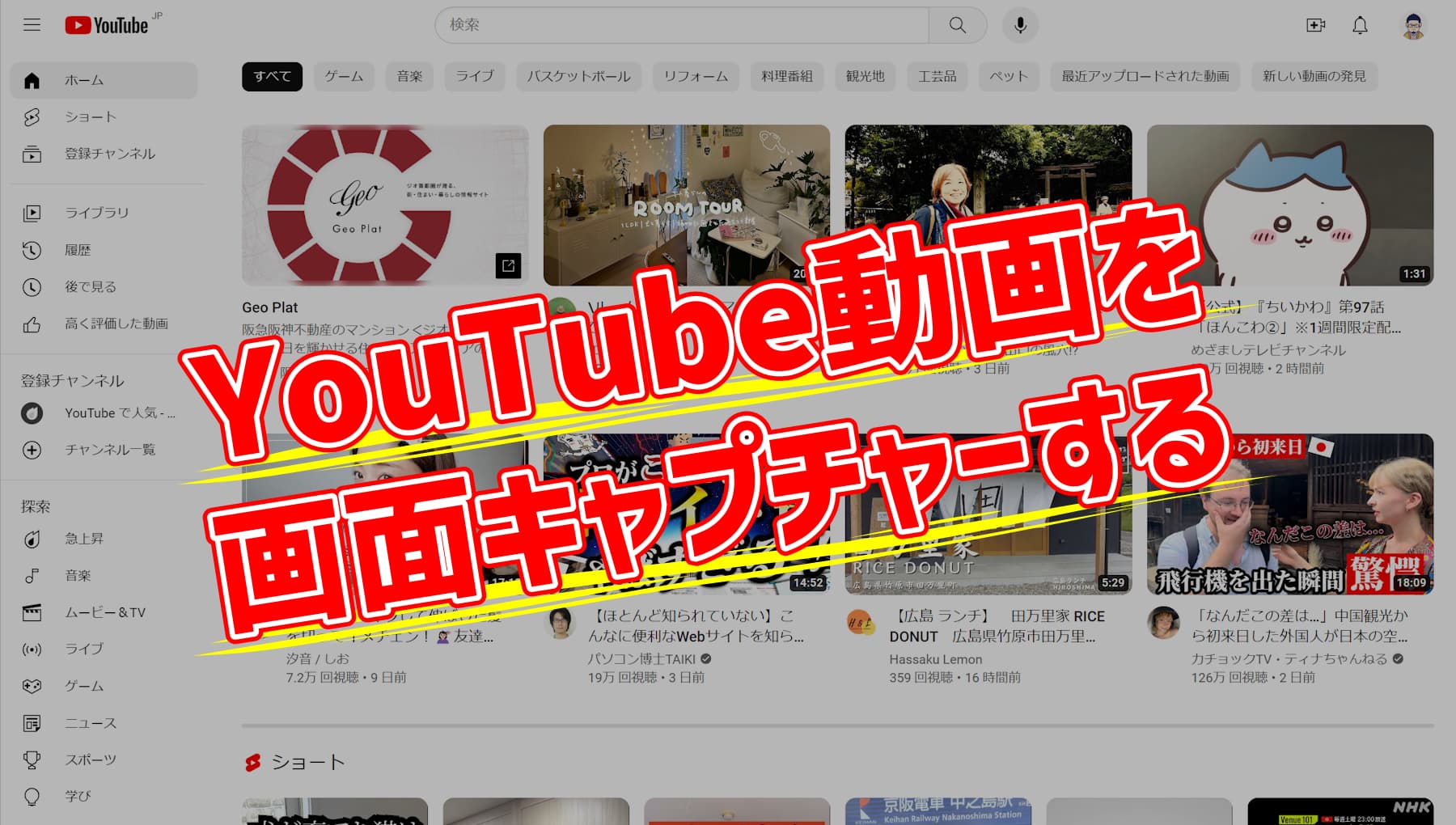Select the リフォーム filter chip

[696, 77]
